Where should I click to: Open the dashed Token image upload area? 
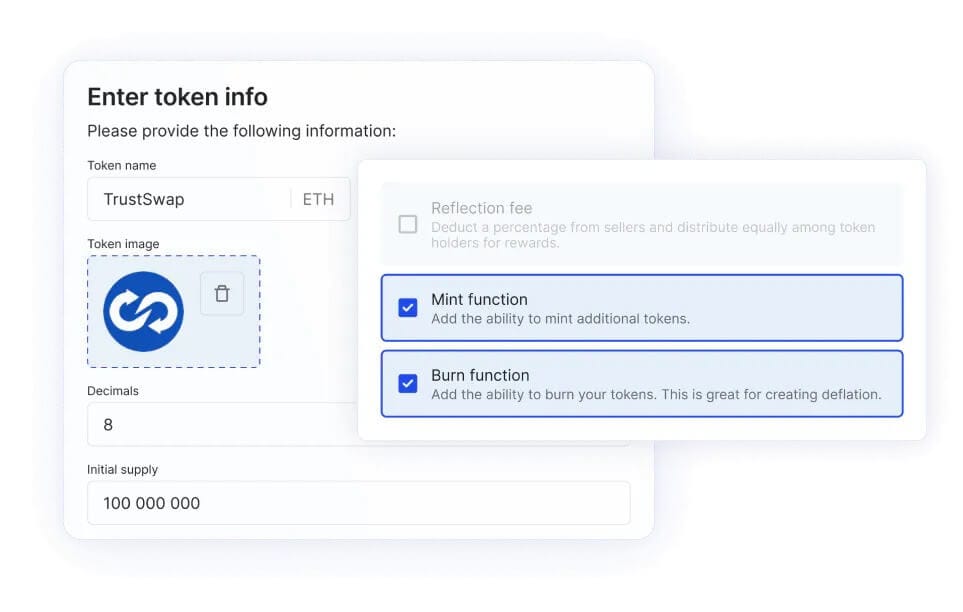tap(173, 311)
